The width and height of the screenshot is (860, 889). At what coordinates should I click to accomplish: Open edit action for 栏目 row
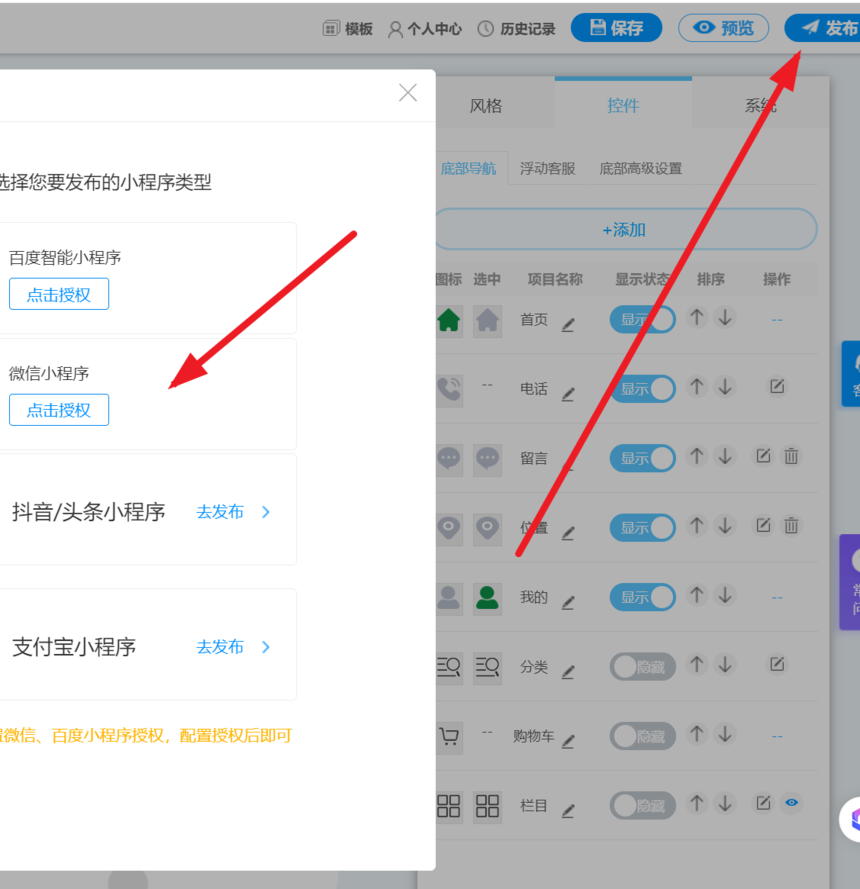click(764, 803)
